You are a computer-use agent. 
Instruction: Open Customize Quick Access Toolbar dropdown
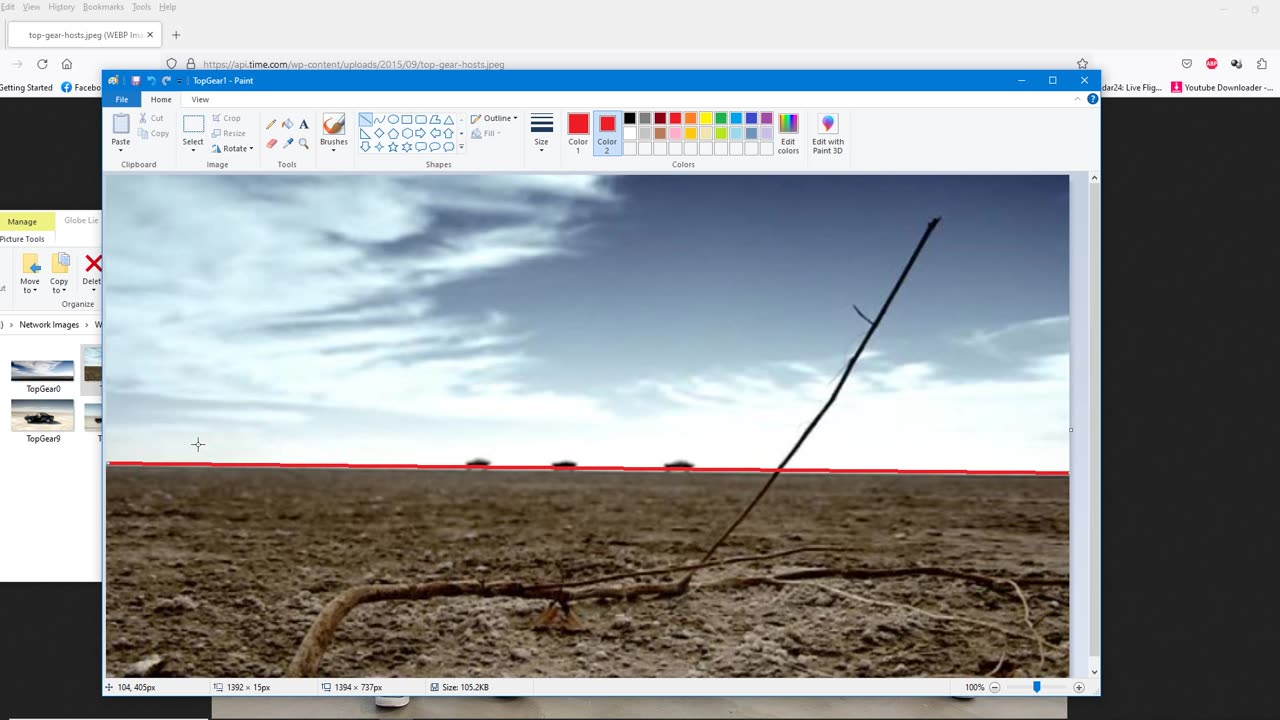(179, 80)
